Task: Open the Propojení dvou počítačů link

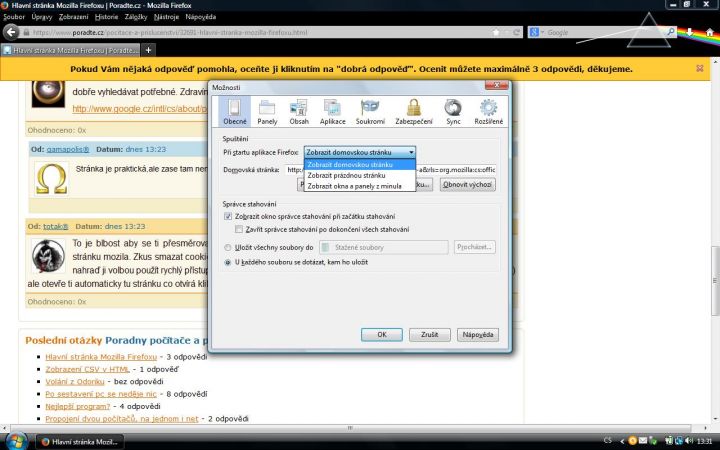Action: click(x=122, y=419)
